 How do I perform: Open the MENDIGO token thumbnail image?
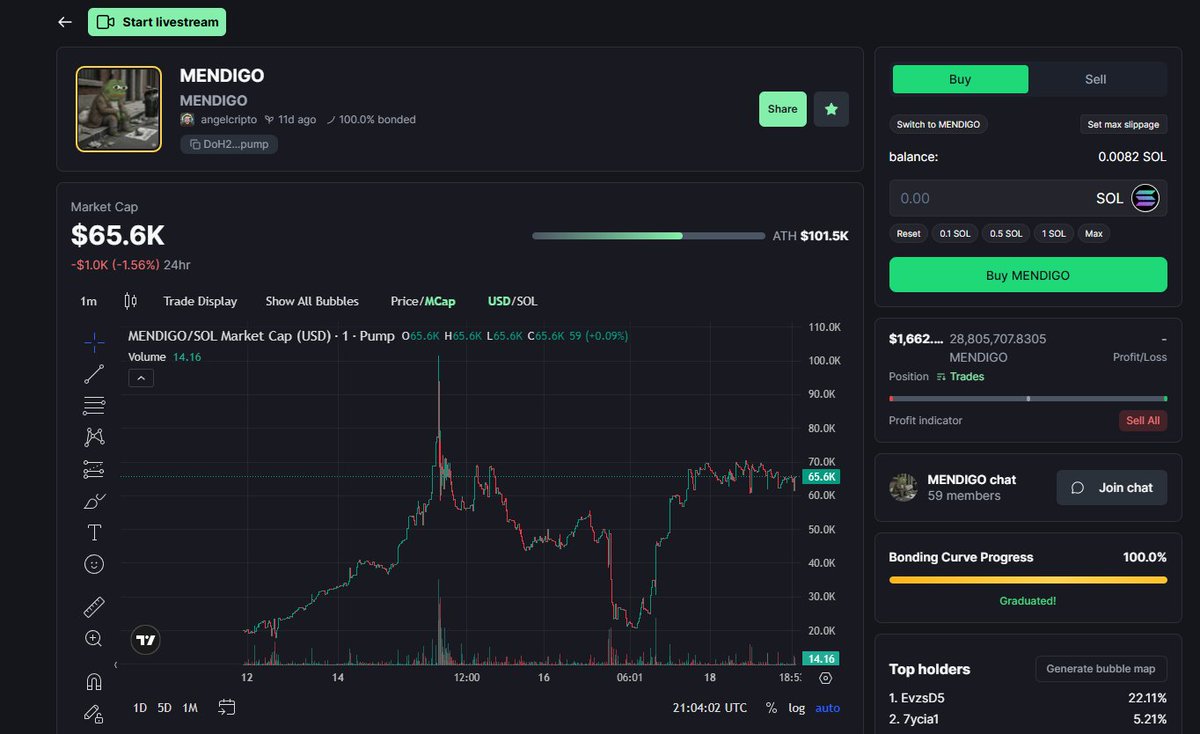119,109
